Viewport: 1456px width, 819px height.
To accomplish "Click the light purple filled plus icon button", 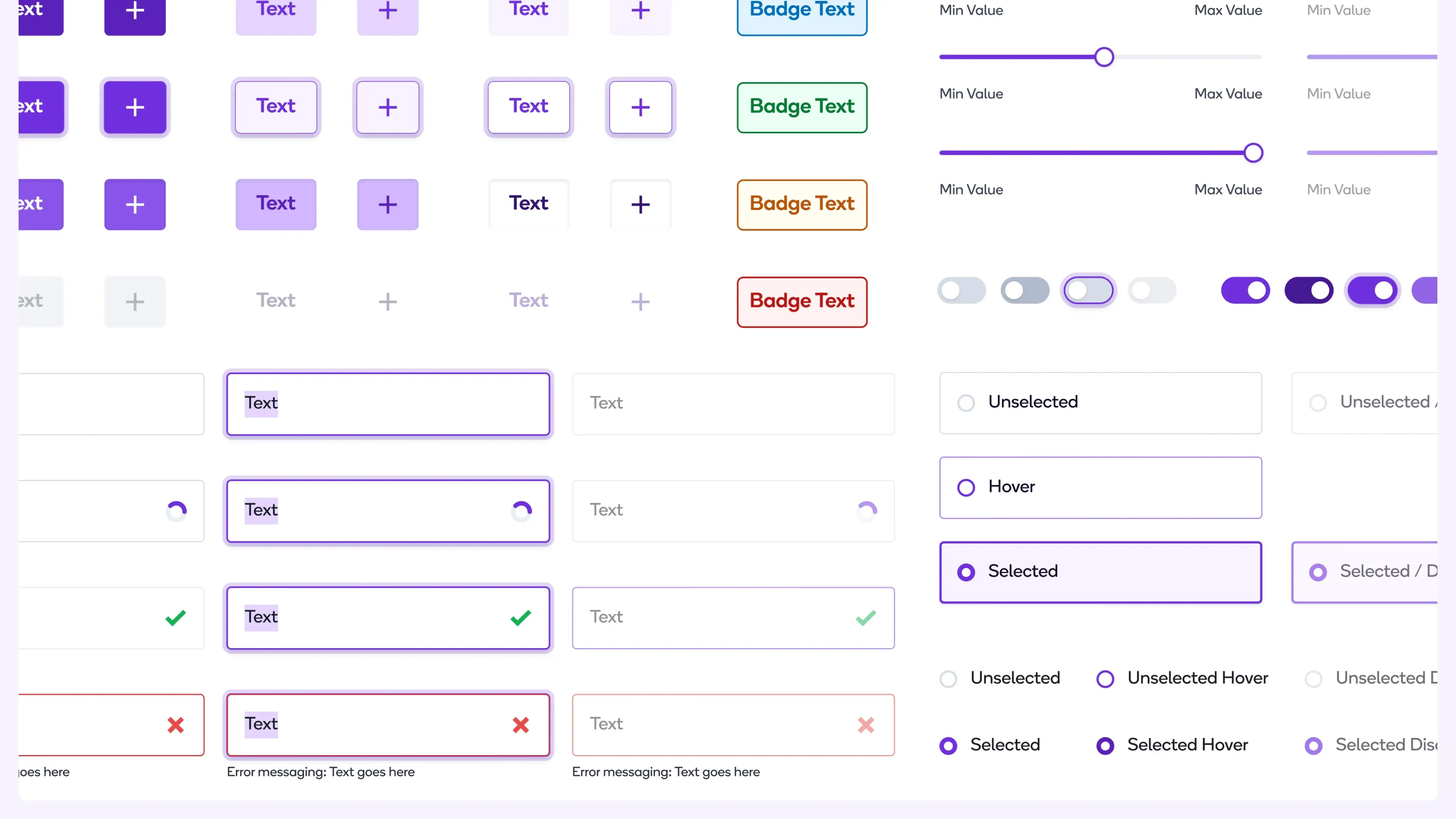I will click(387, 205).
